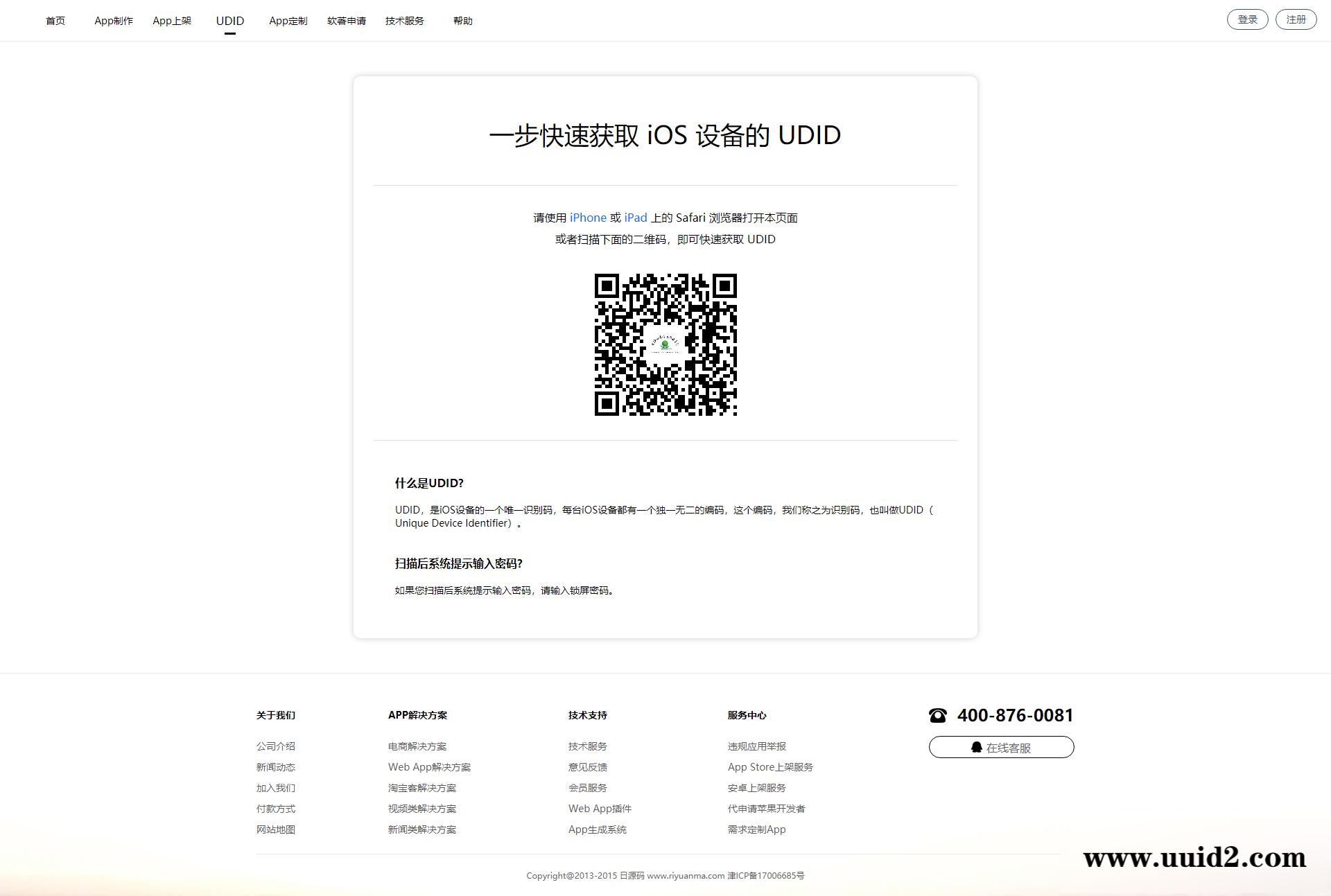Click the iPhone hyperlink in the instructions
This screenshot has height=896, width=1331.
(x=587, y=217)
